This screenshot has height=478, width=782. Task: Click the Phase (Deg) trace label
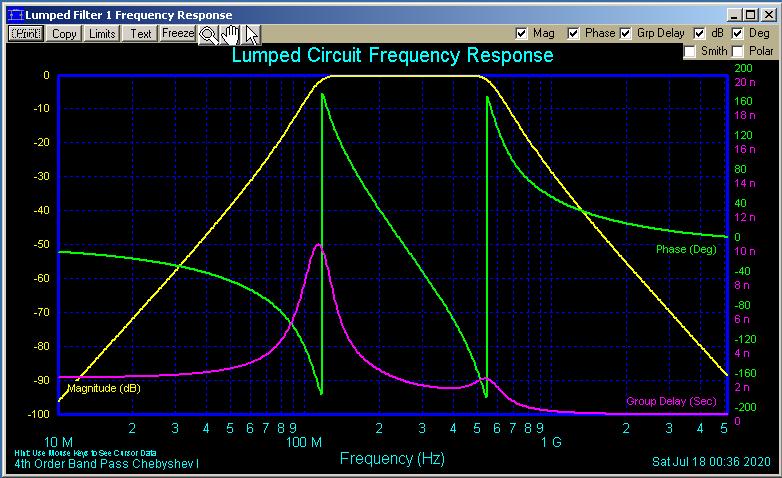[685, 249]
